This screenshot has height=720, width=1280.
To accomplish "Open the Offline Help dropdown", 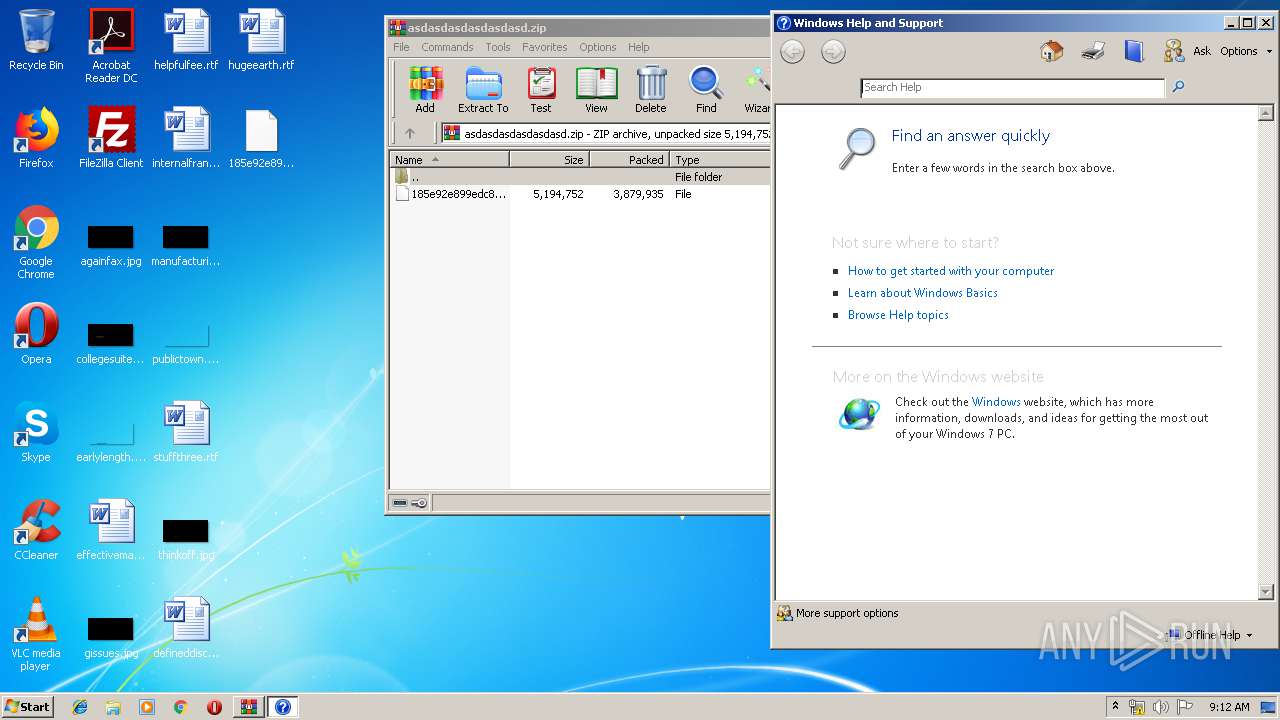I will (x=1210, y=635).
